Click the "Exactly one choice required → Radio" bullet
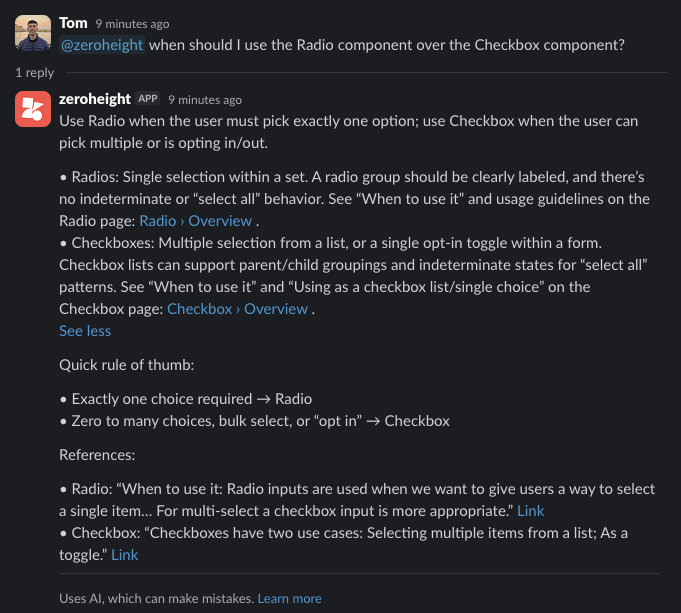The image size is (681, 613). coord(185,399)
